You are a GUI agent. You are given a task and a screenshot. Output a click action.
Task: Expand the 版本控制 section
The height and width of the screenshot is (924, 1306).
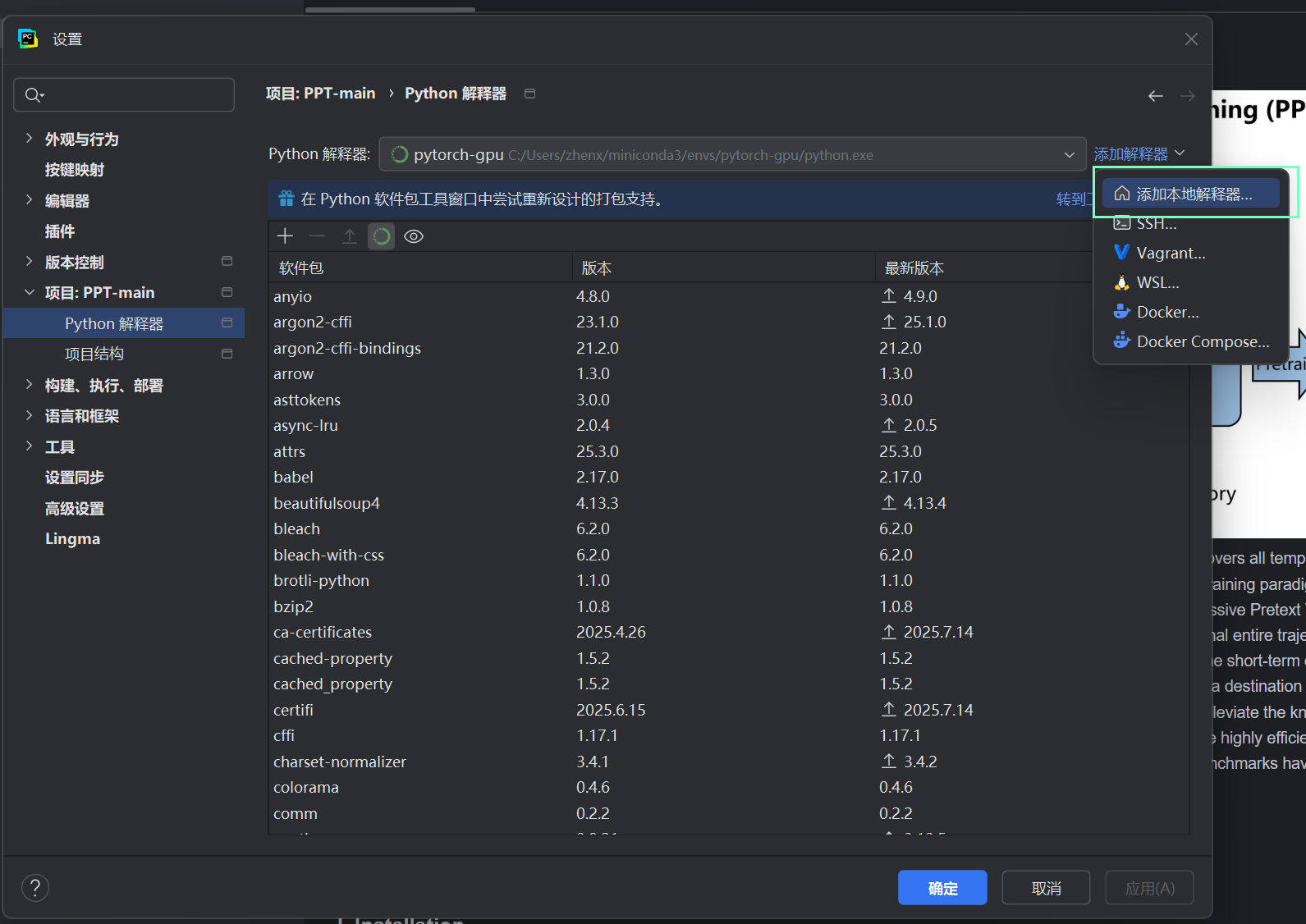click(30, 261)
